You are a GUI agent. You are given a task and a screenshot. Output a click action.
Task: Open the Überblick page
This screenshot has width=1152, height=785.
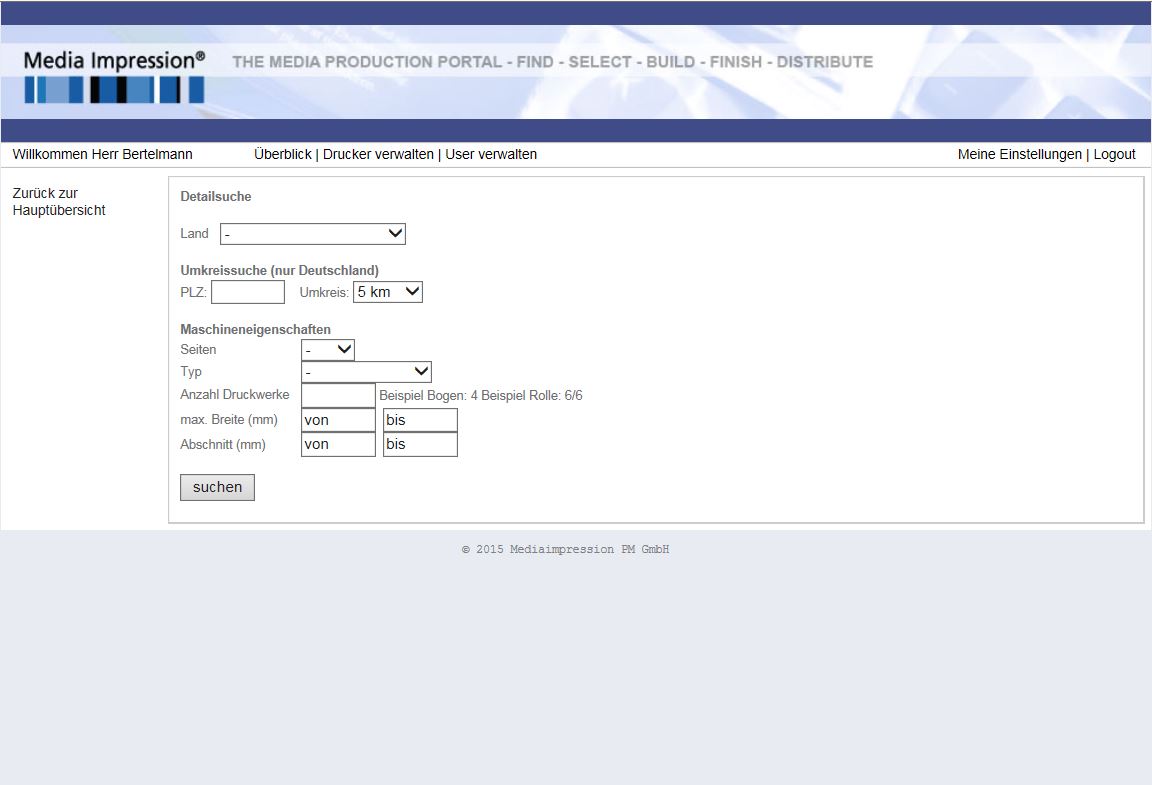click(x=282, y=154)
